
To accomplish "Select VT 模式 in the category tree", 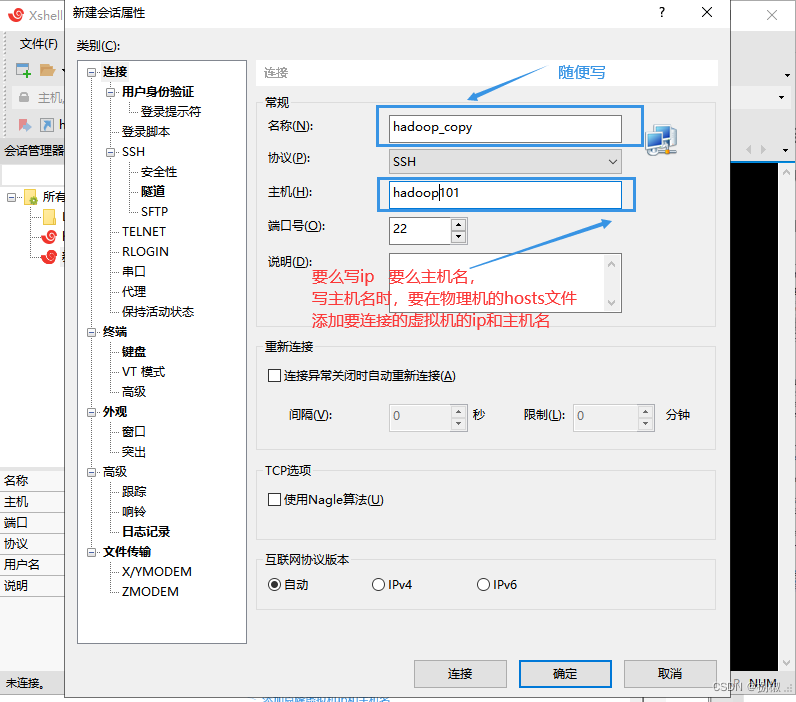I will pos(144,372).
